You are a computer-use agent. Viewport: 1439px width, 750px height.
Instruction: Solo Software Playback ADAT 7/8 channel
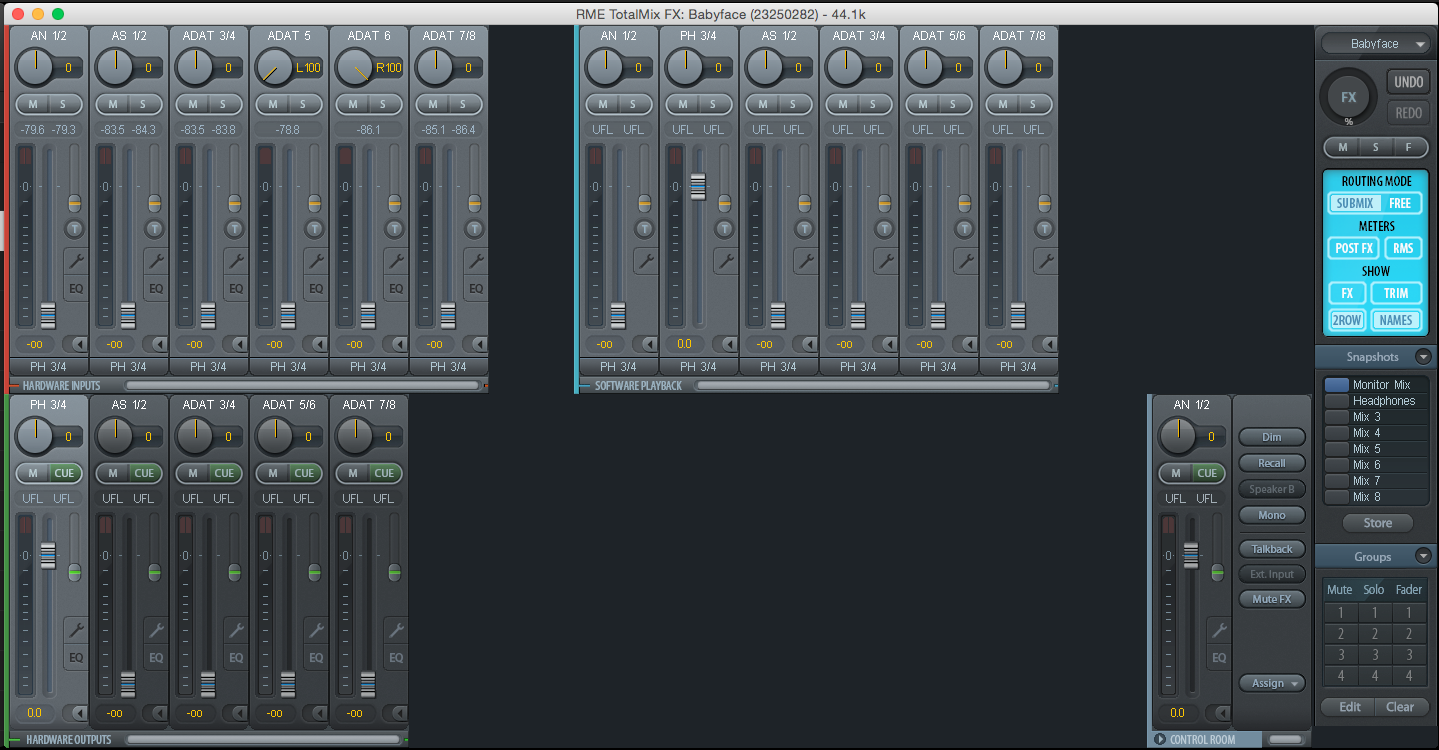[1032, 104]
